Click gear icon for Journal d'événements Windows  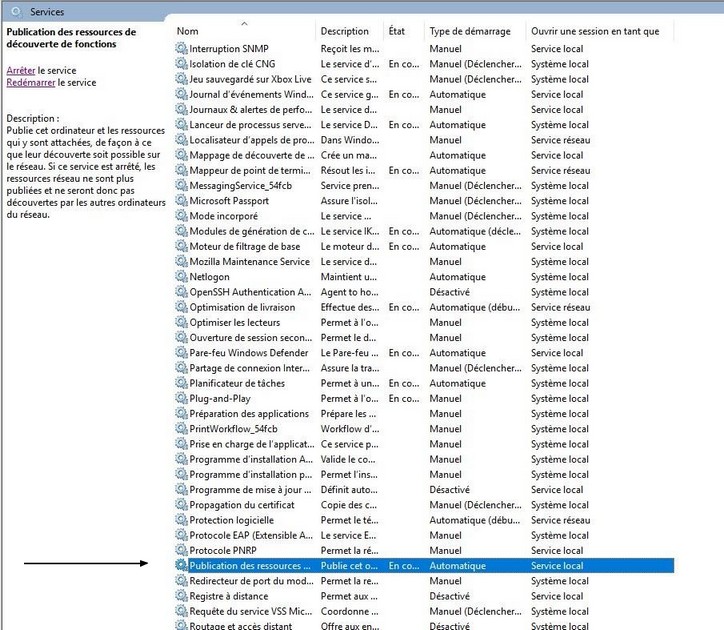click(181, 94)
